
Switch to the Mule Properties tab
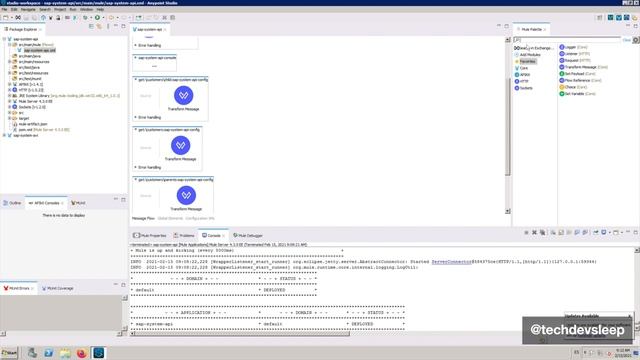(x=150, y=236)
